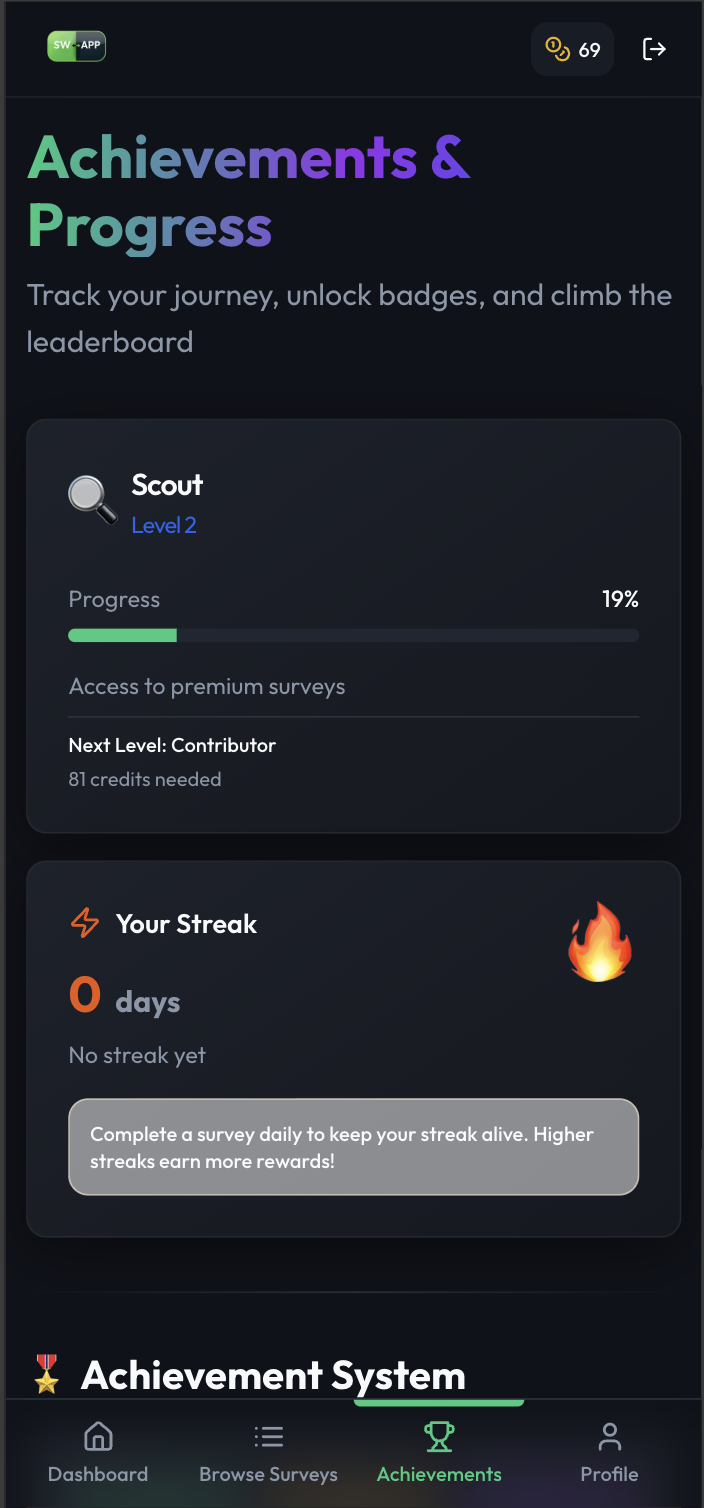
Task: Click the 69 credits balance button
Action: click(x=572, y=49)
